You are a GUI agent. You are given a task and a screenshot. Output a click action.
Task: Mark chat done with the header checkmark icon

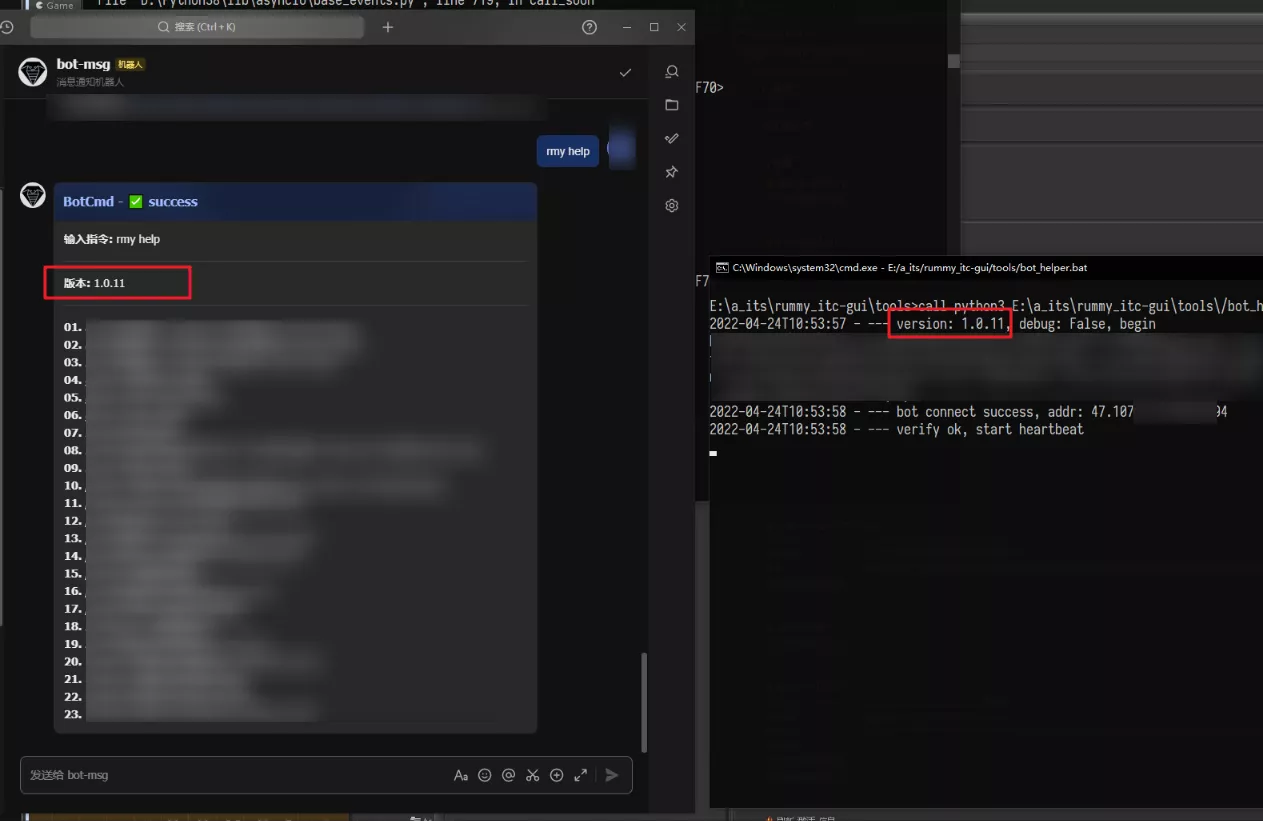(x=625, y=72)
